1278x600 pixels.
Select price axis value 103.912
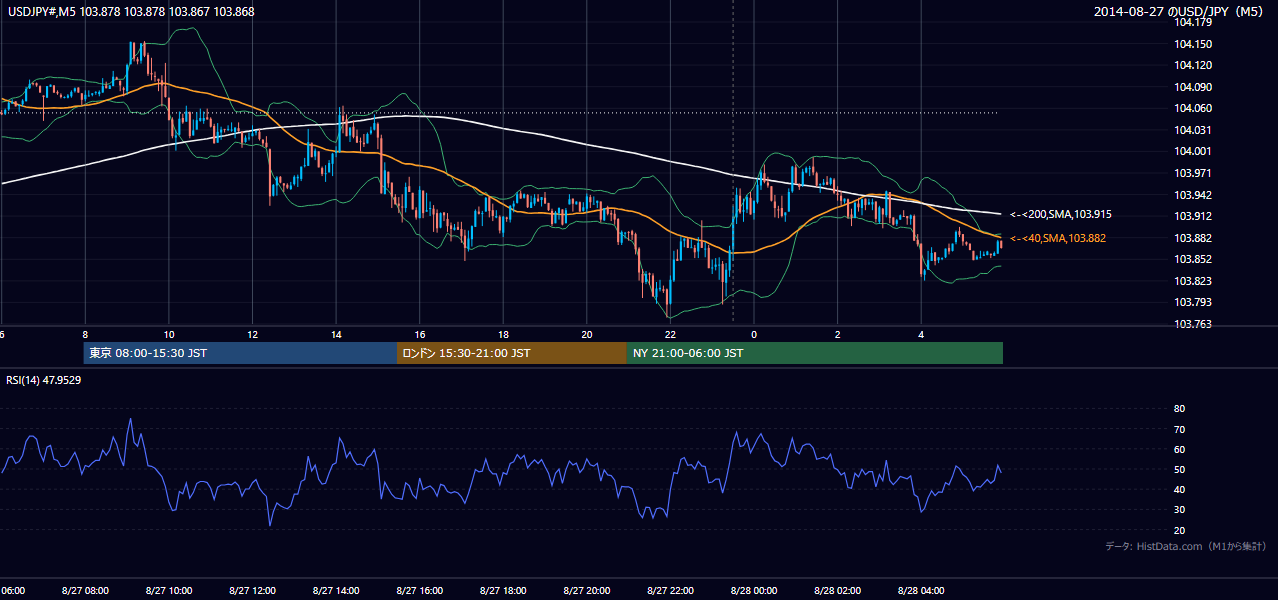pyautogui.click(x=1192, y=216)
